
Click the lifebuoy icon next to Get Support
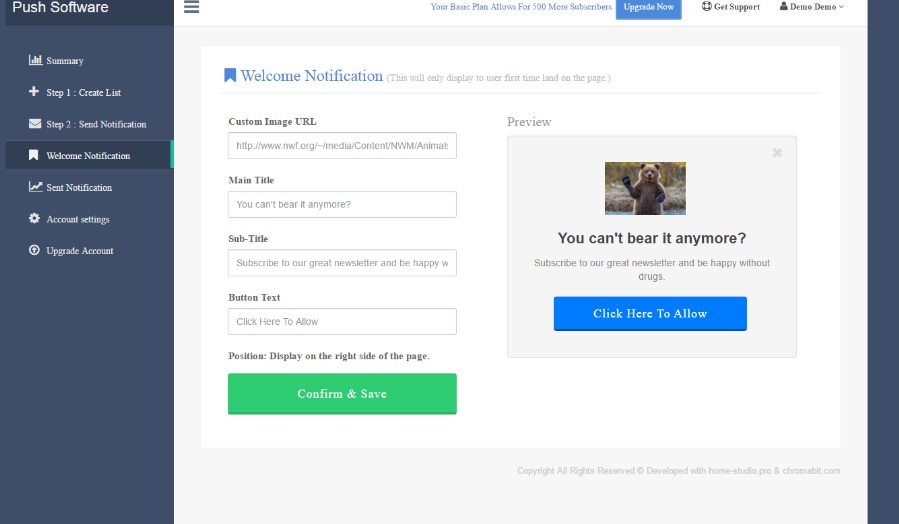[x=707, y=6]
